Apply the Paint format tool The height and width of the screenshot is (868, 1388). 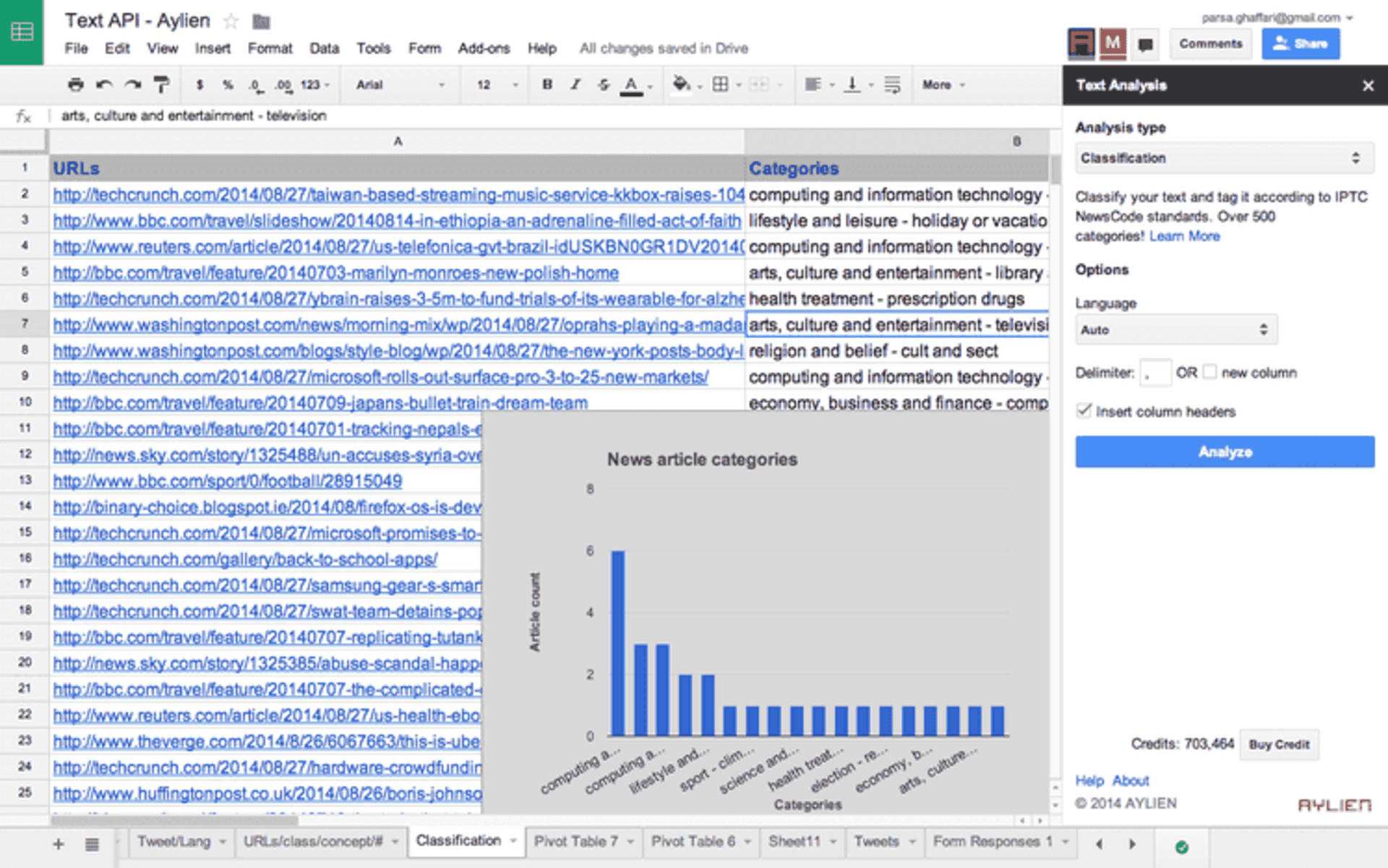coord(160,85)
